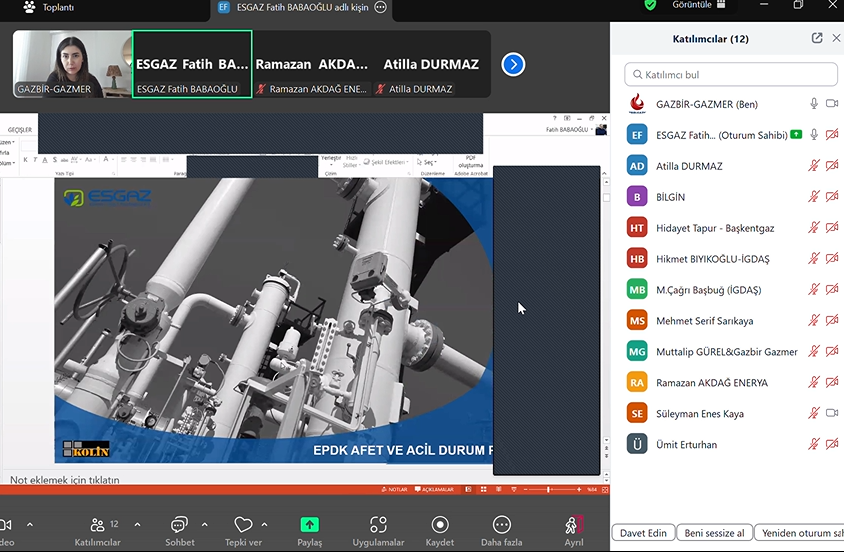Toggle GAZBİR-GAZMER (Ben) microphone
Image resolution: width=844 pixels, height=552 pixels.
(x=814, y=103)
